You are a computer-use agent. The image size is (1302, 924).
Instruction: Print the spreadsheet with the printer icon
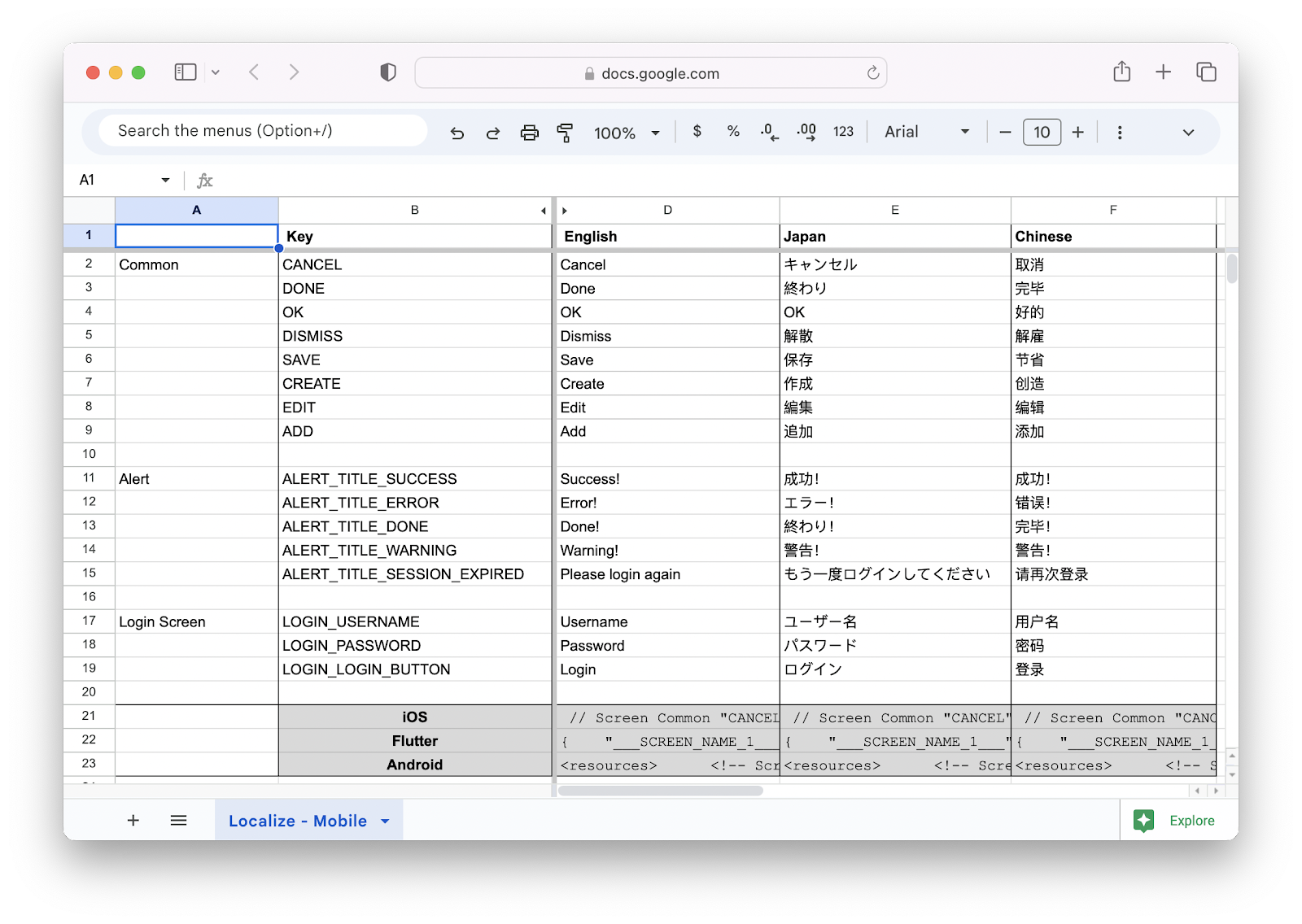(530, 133)
